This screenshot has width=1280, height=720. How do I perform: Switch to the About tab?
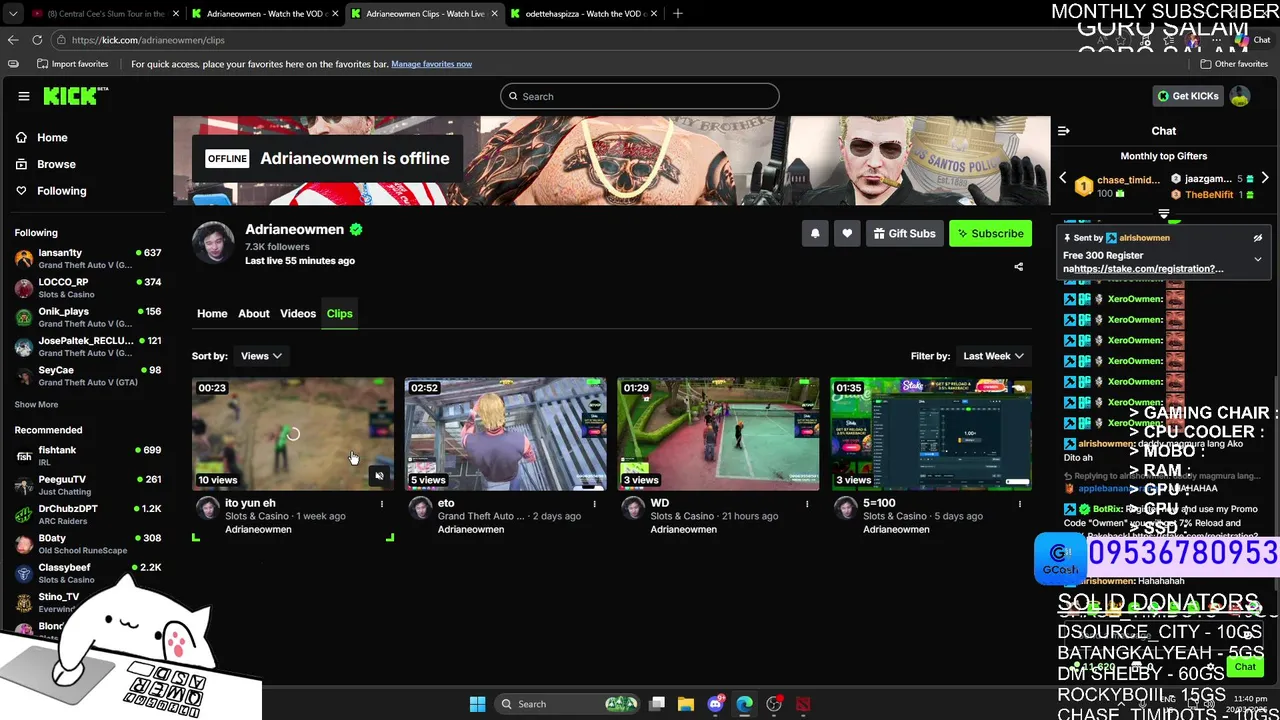[254, 314]
